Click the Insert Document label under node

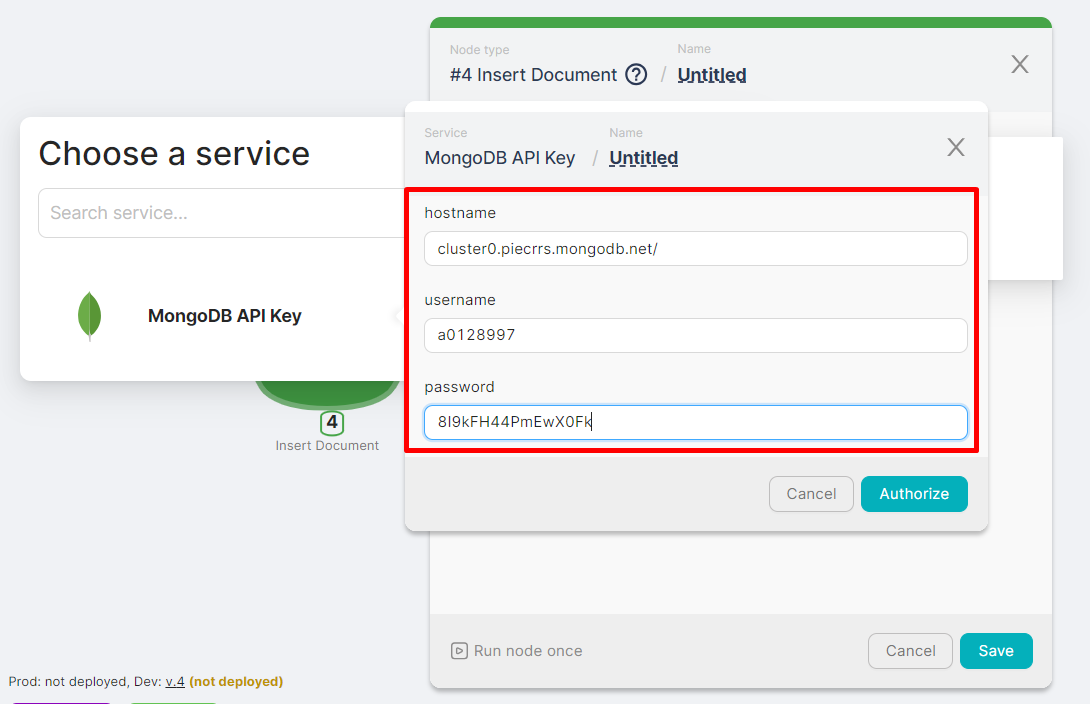tap(327, 446)
